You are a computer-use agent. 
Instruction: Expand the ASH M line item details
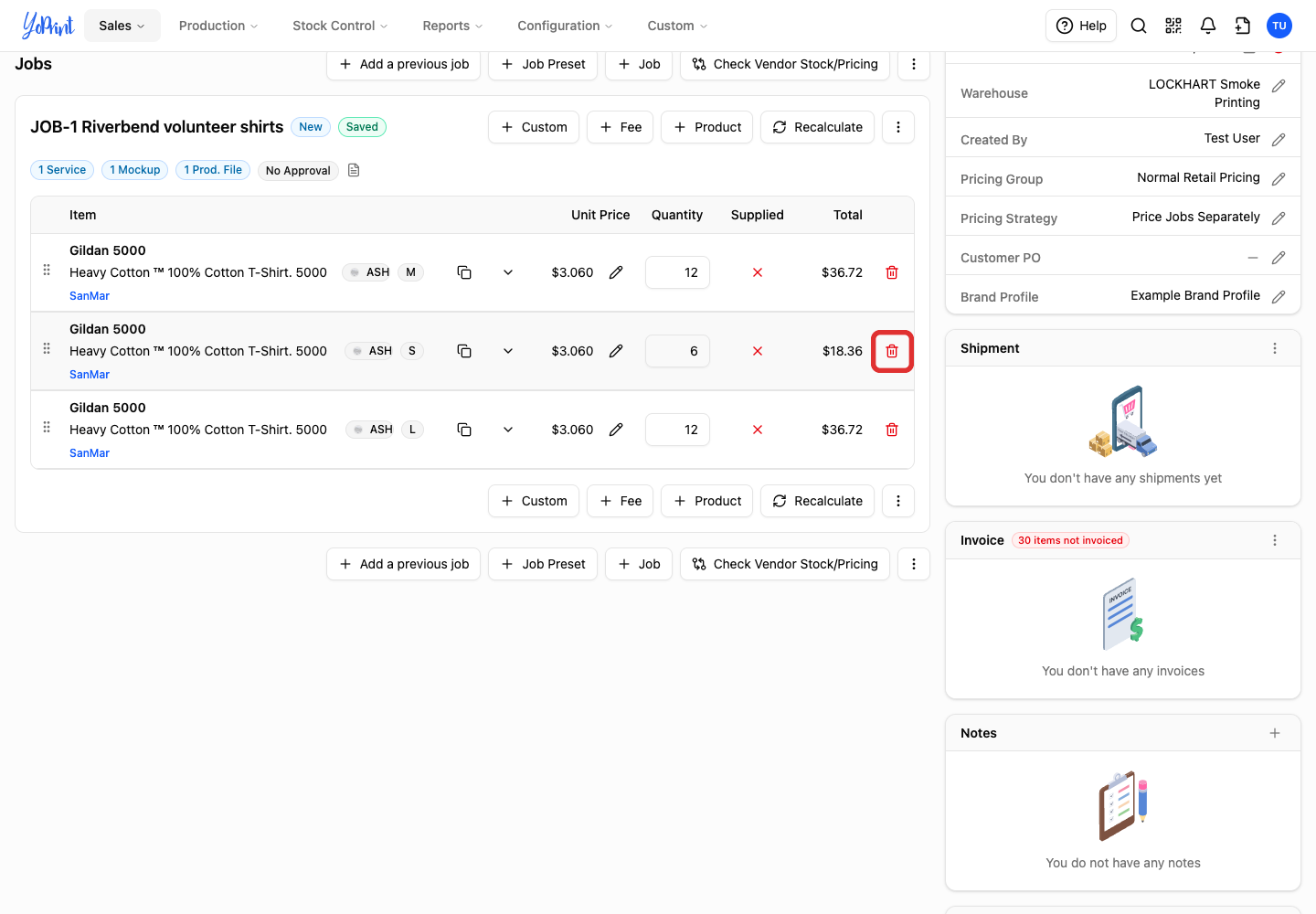tap(508, 272)
